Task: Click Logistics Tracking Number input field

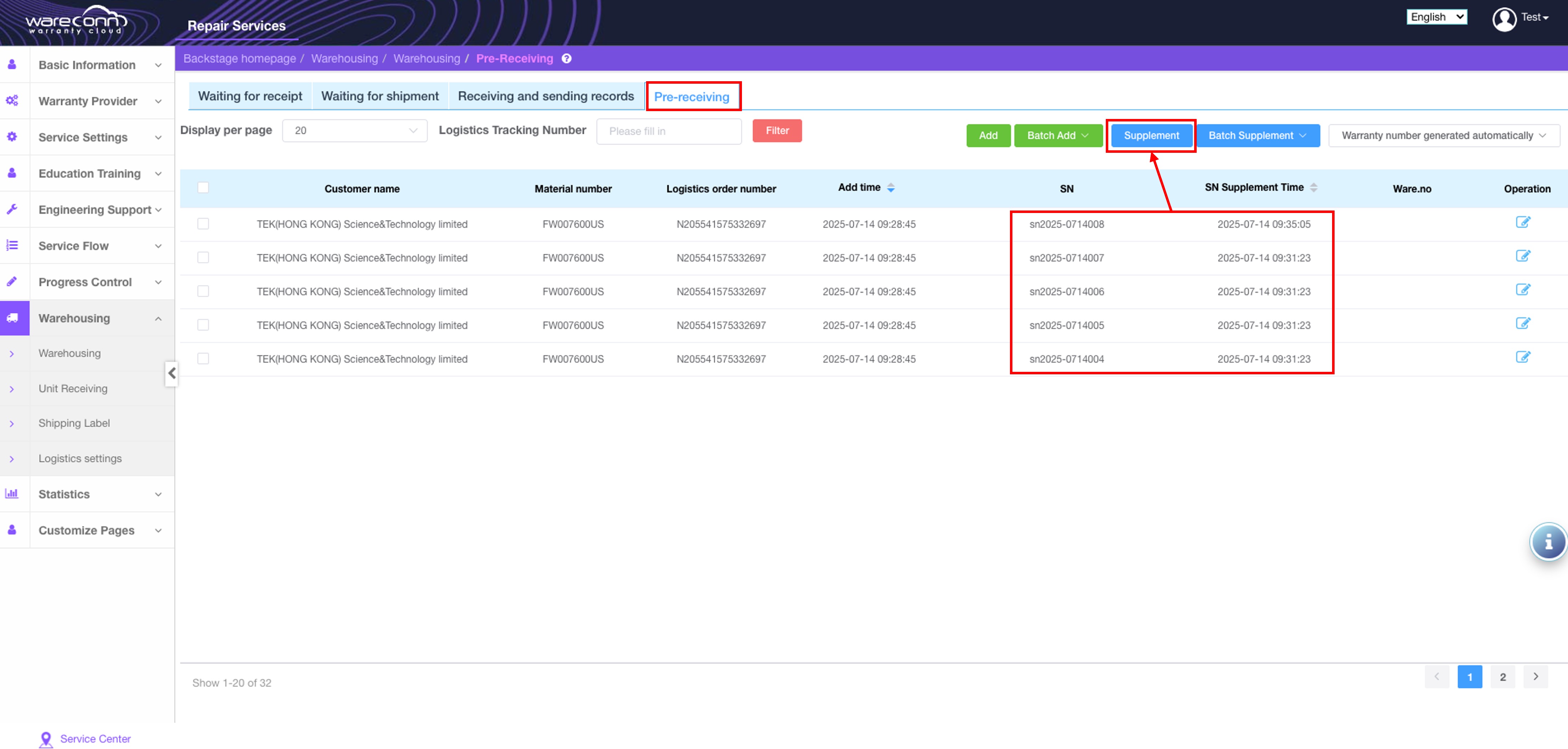Action: click(x=668, y=131)
